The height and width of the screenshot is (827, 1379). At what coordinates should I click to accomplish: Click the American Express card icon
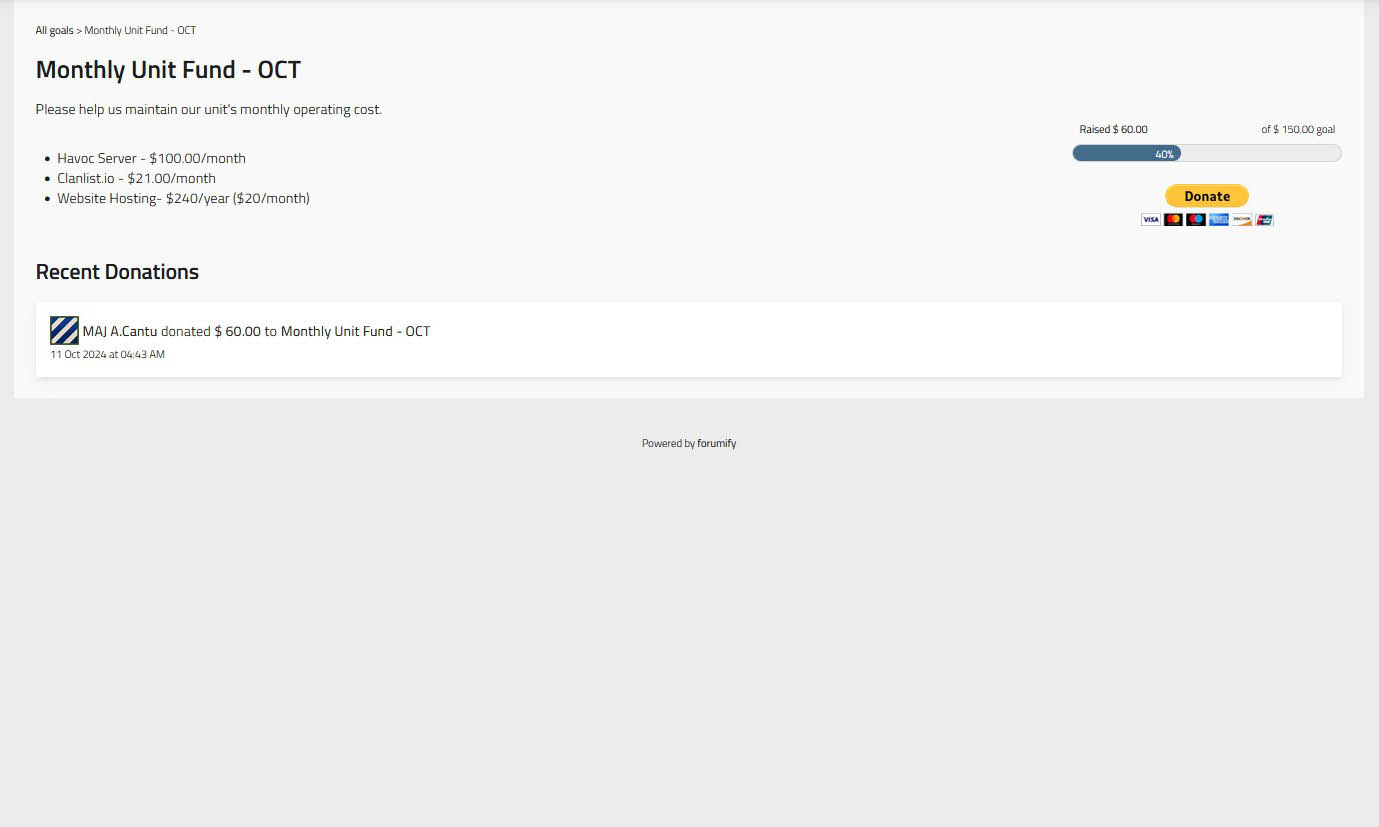click(1219, 220)
